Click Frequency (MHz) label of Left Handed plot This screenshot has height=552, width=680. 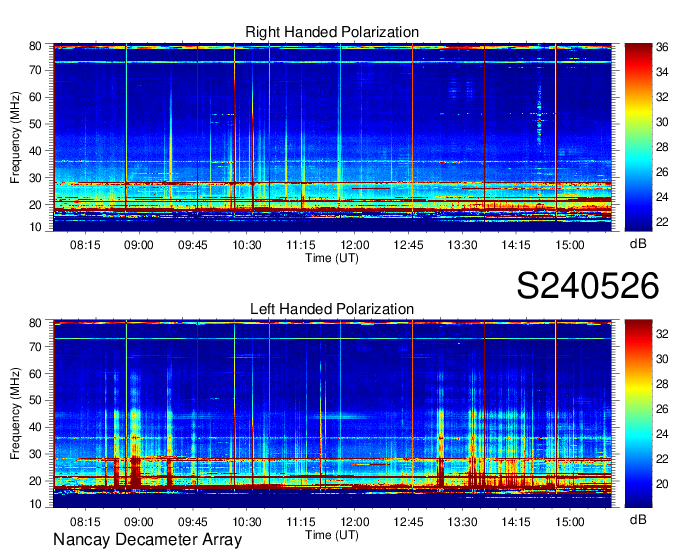point(15,414)
